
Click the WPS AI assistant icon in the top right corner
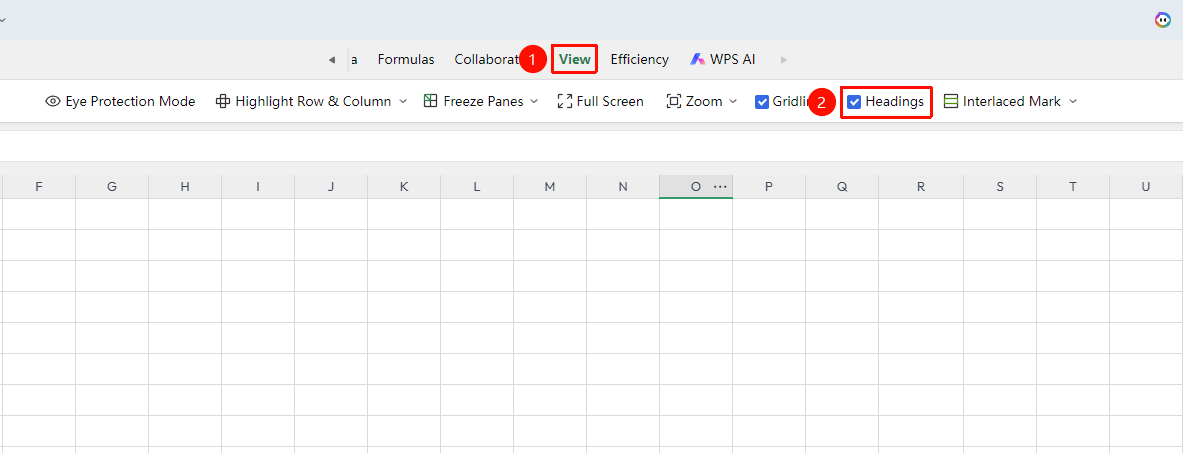coord(1163,20)
